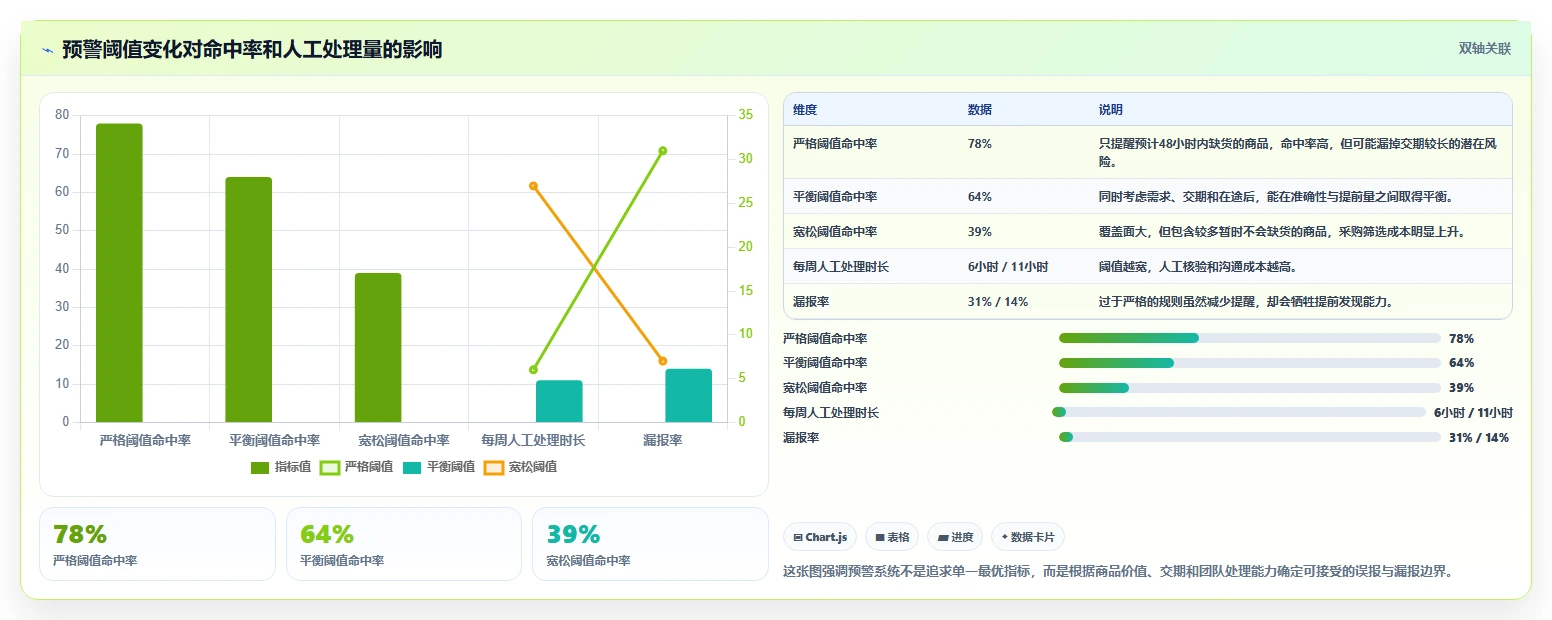Viewport: 1552px width, 620px height.
Task: Click description starting 覆盖面大
Action: (1282, 232)
